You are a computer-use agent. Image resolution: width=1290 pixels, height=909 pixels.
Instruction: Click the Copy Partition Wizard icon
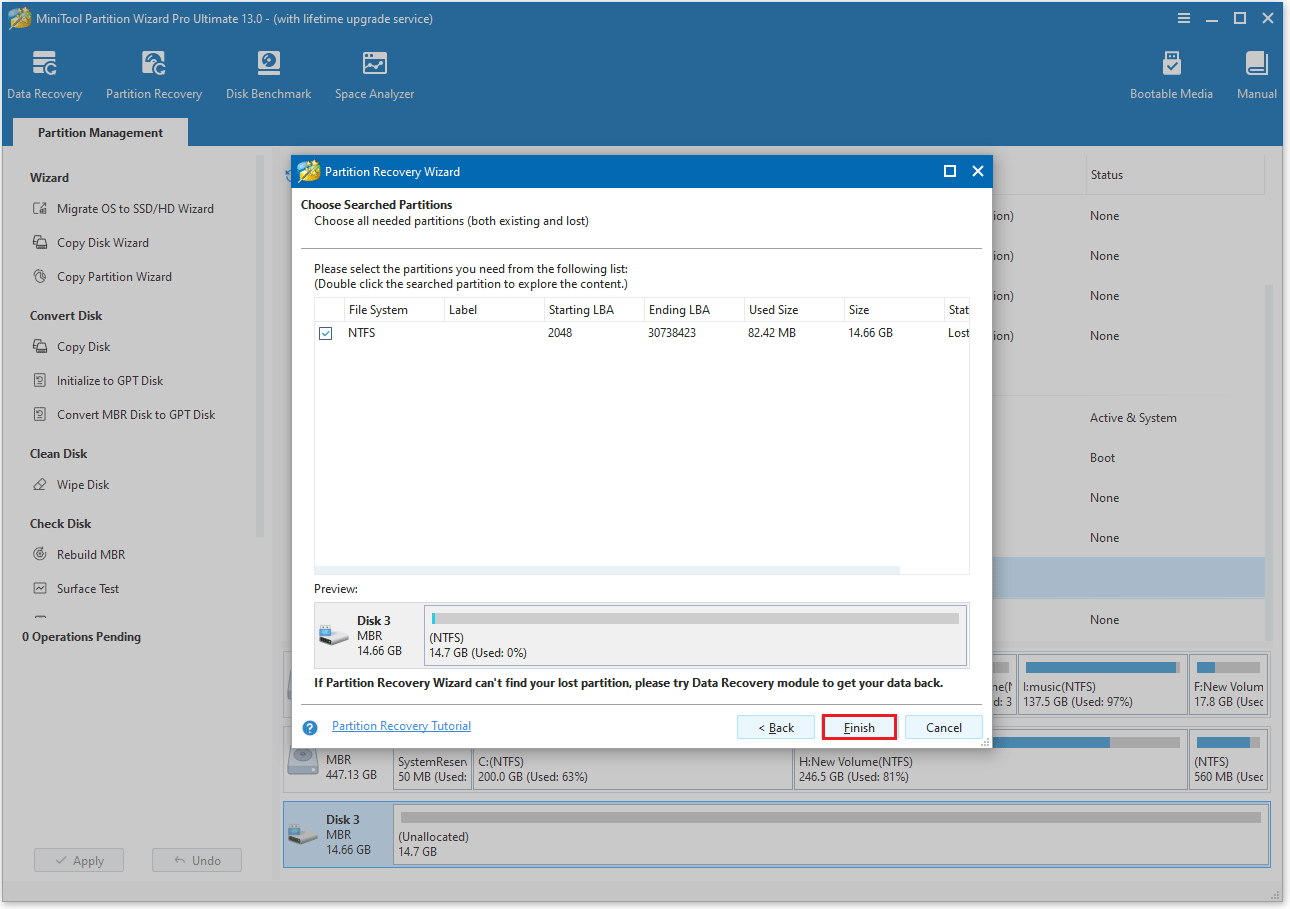pos(40,277)
